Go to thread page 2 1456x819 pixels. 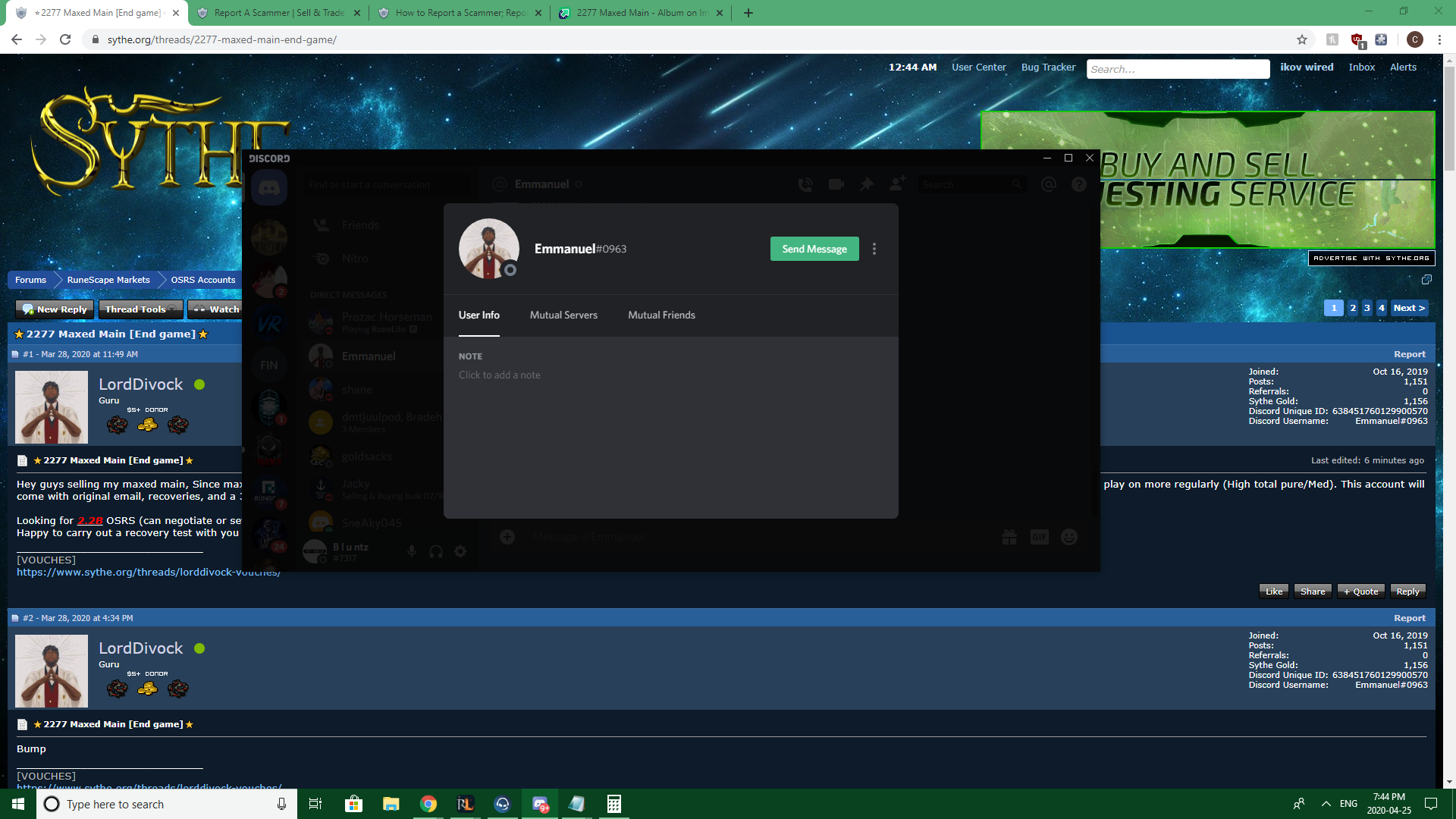tap(1353, 308)
